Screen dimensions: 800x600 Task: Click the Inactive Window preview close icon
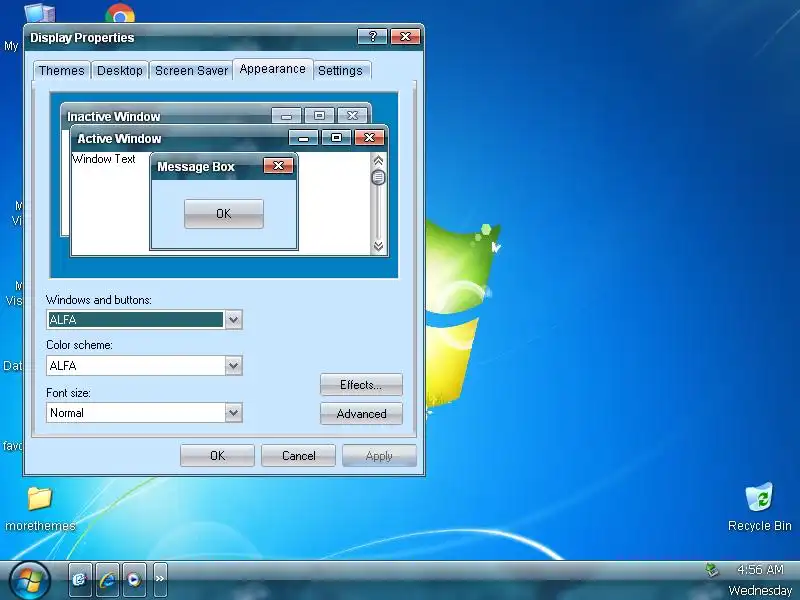pyautogui.click(x=353, y=116)
